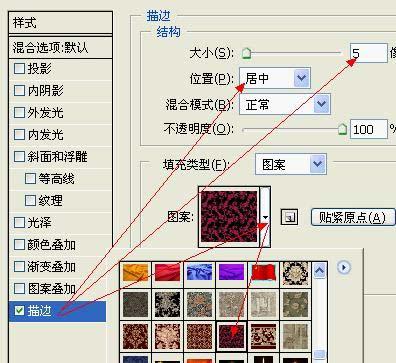Create new preset from current pattern
This screenshot has width=396, height=363.
(289, 217)
